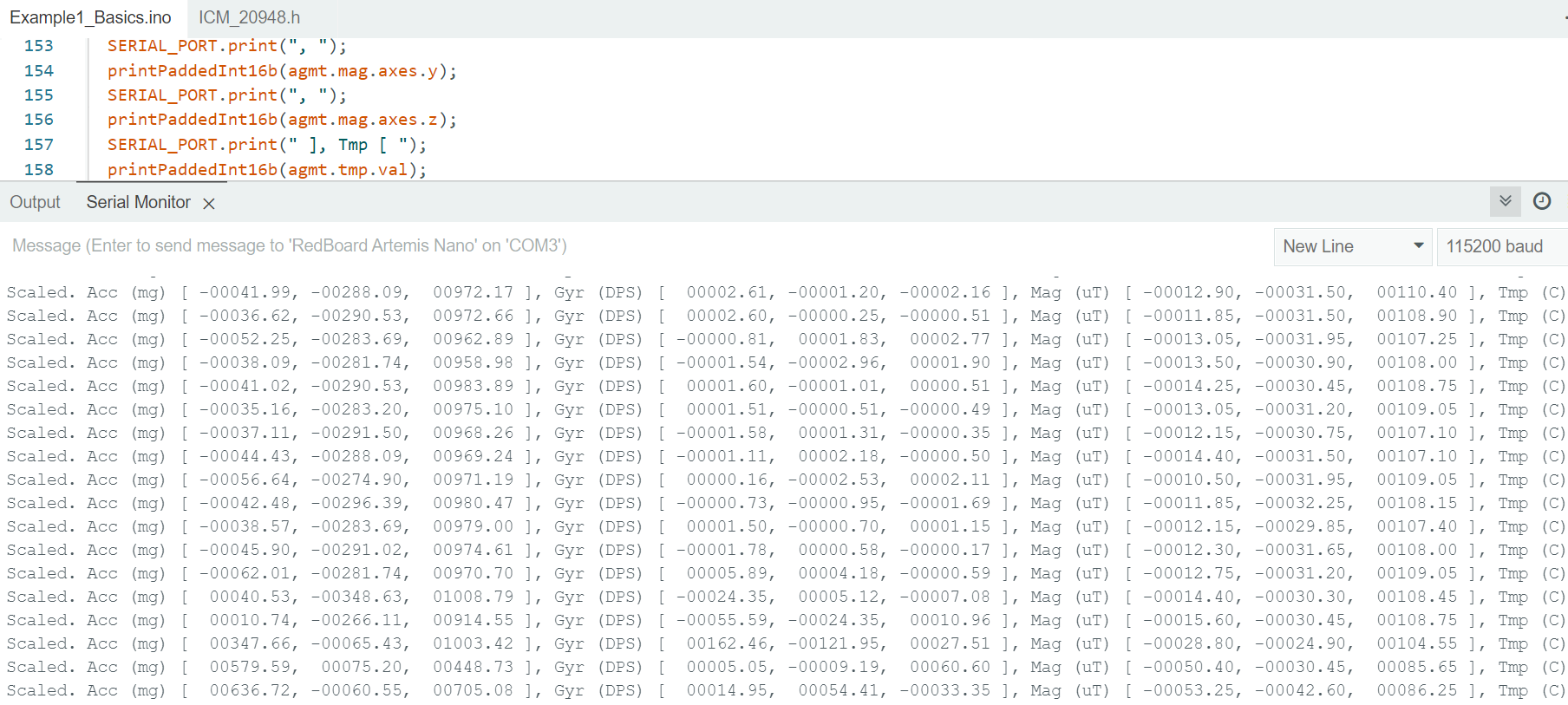Click Gyr value -00121.95 in output
This screenshot has width=1568, height=705.
833,644
